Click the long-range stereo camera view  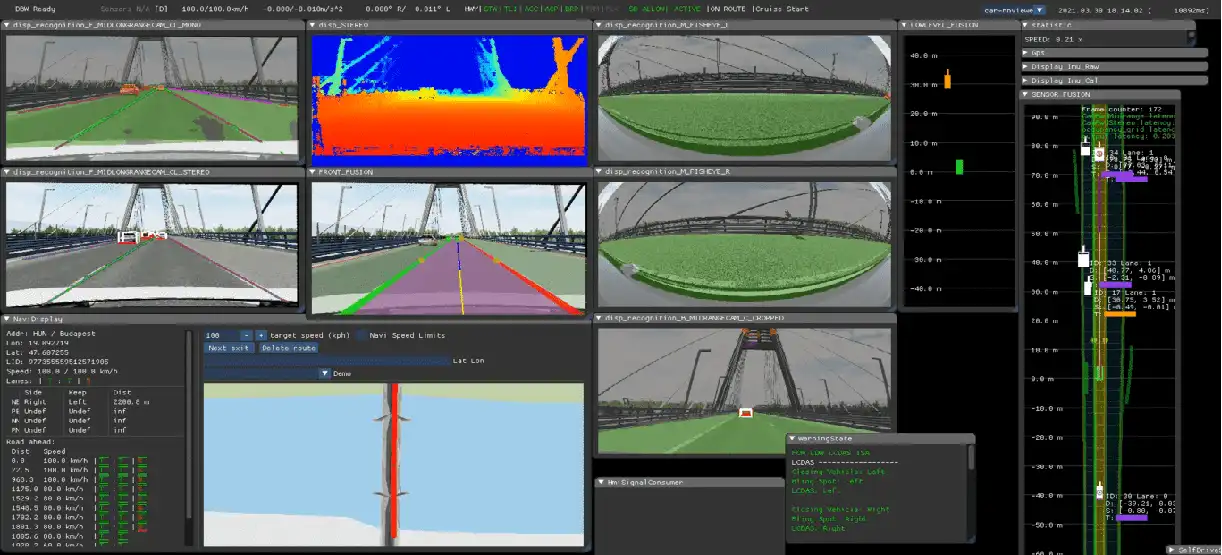tap(153, 243)
